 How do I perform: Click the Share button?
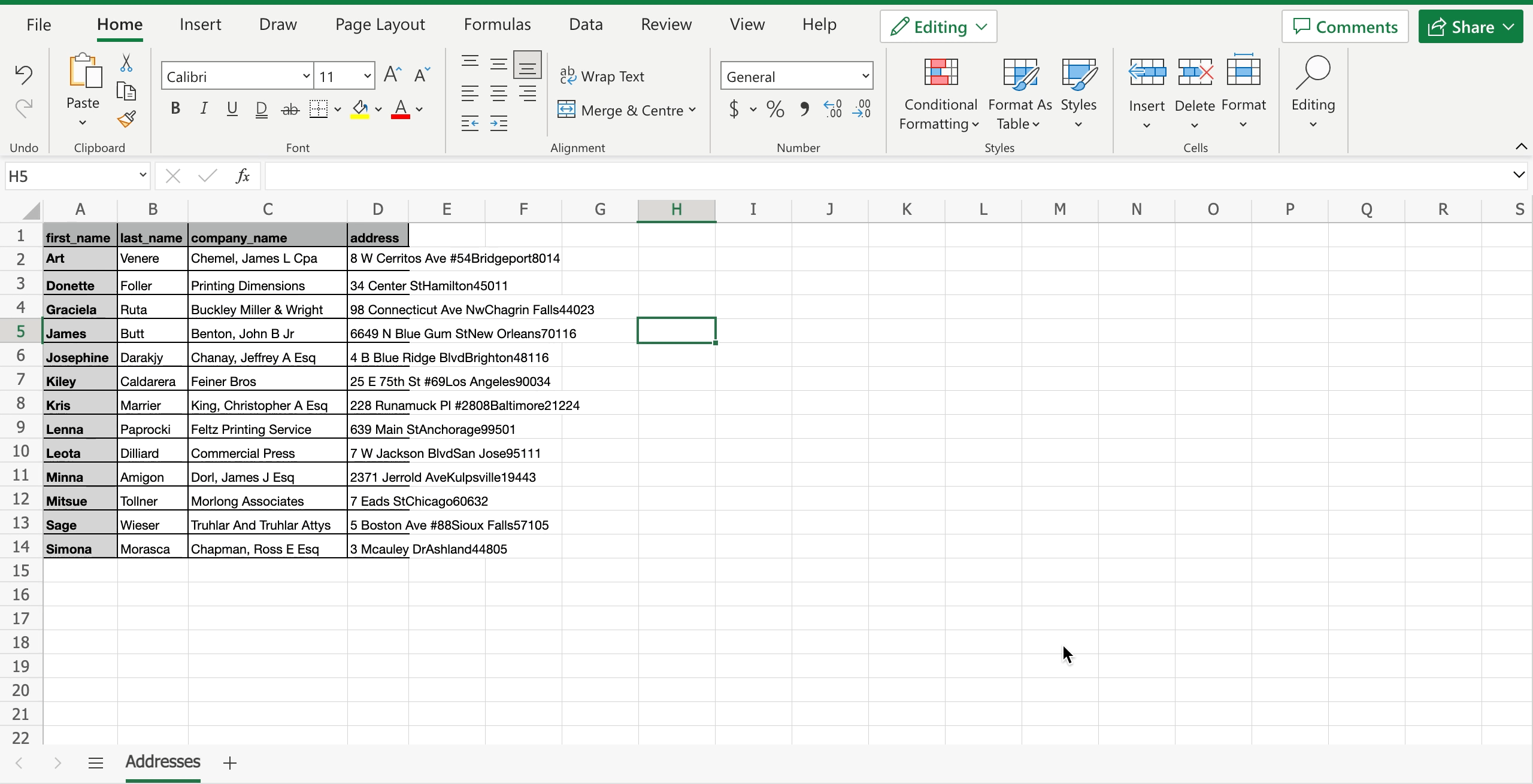pyautogui.click(x=1471, y=26)
